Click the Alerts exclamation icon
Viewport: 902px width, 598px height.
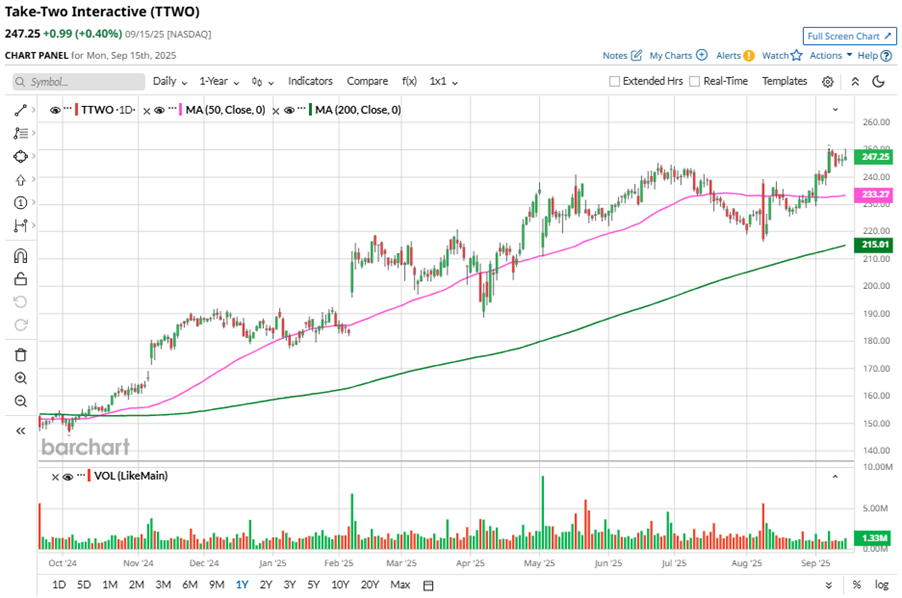click(748, 56)
